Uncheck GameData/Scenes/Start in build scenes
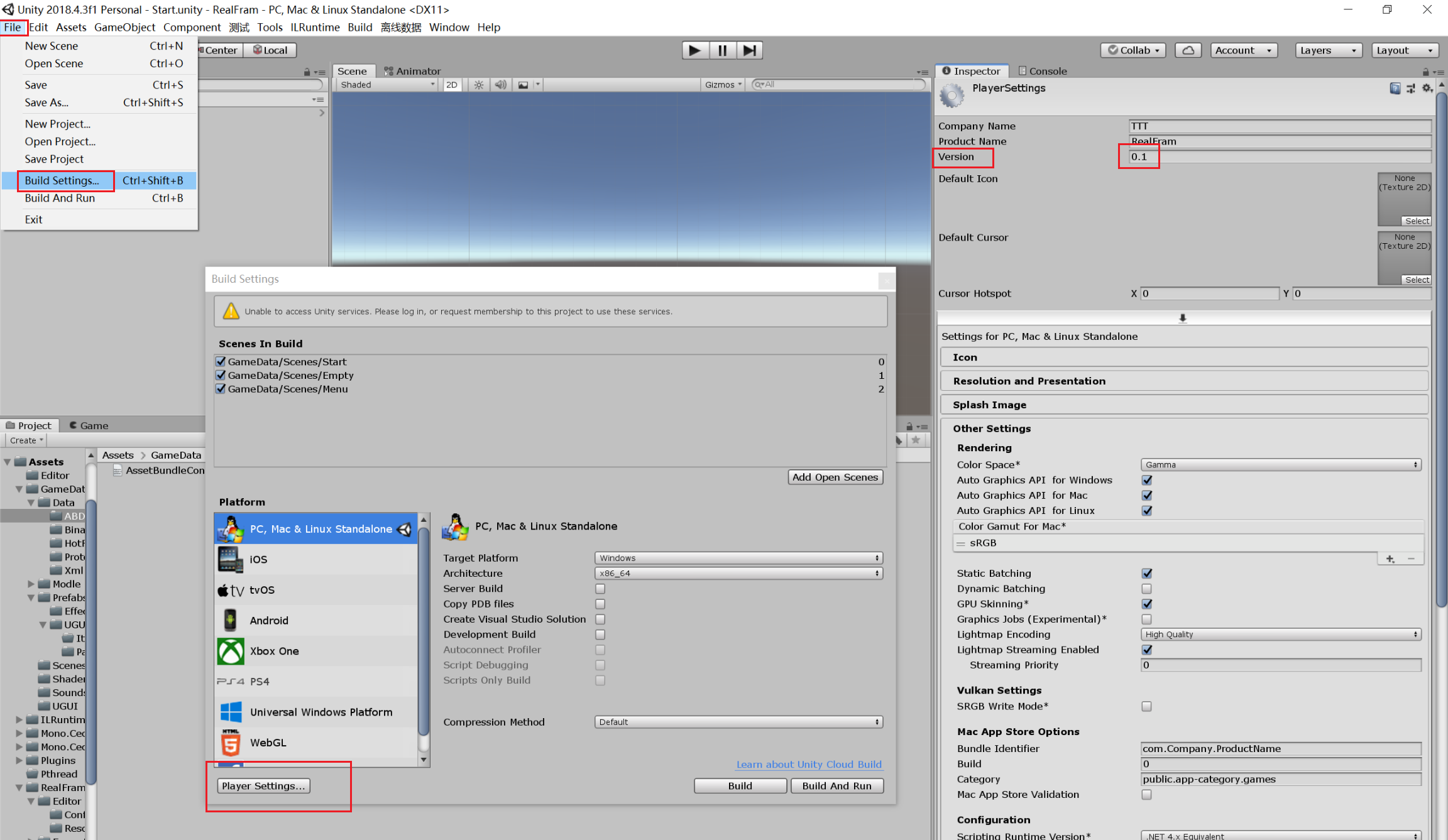This screenshot has width=1448, height=840. 221,361
